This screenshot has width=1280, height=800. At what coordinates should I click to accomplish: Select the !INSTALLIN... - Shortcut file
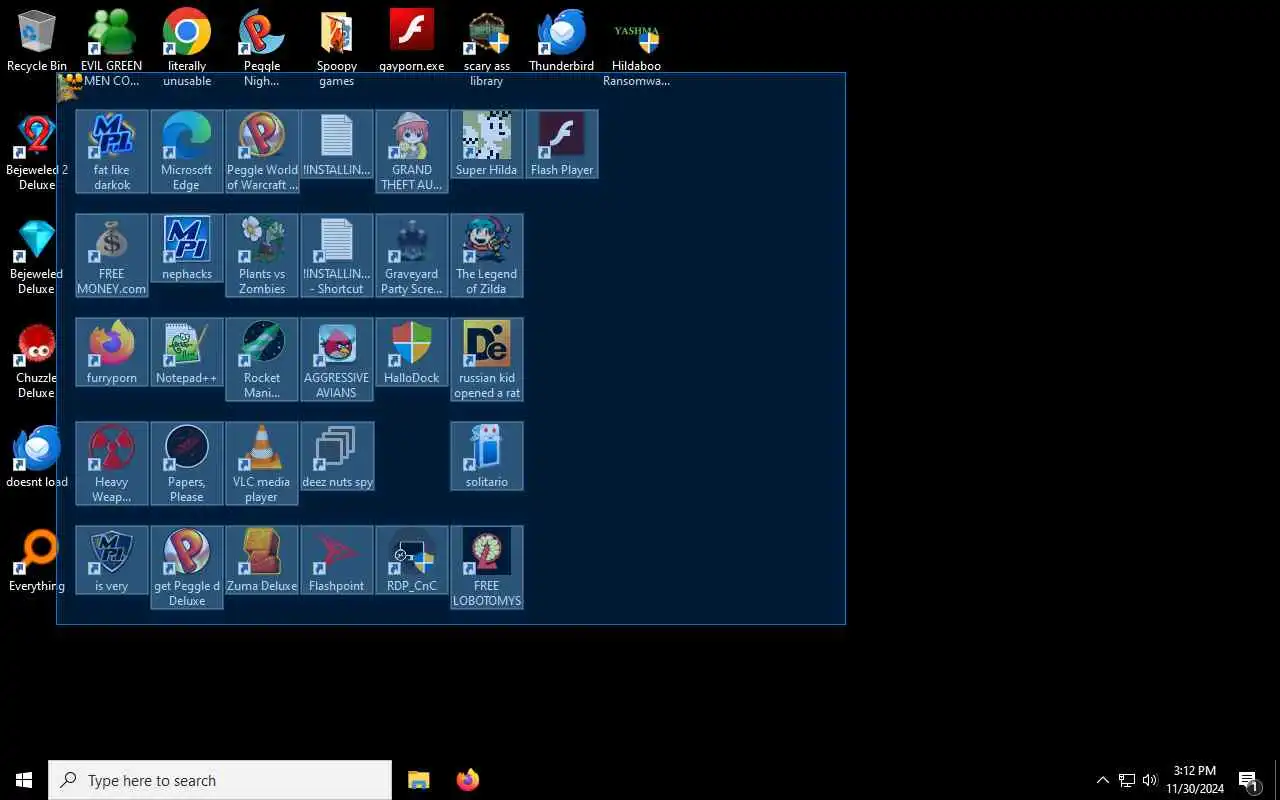pyautogui.click(x=337, y=255)
